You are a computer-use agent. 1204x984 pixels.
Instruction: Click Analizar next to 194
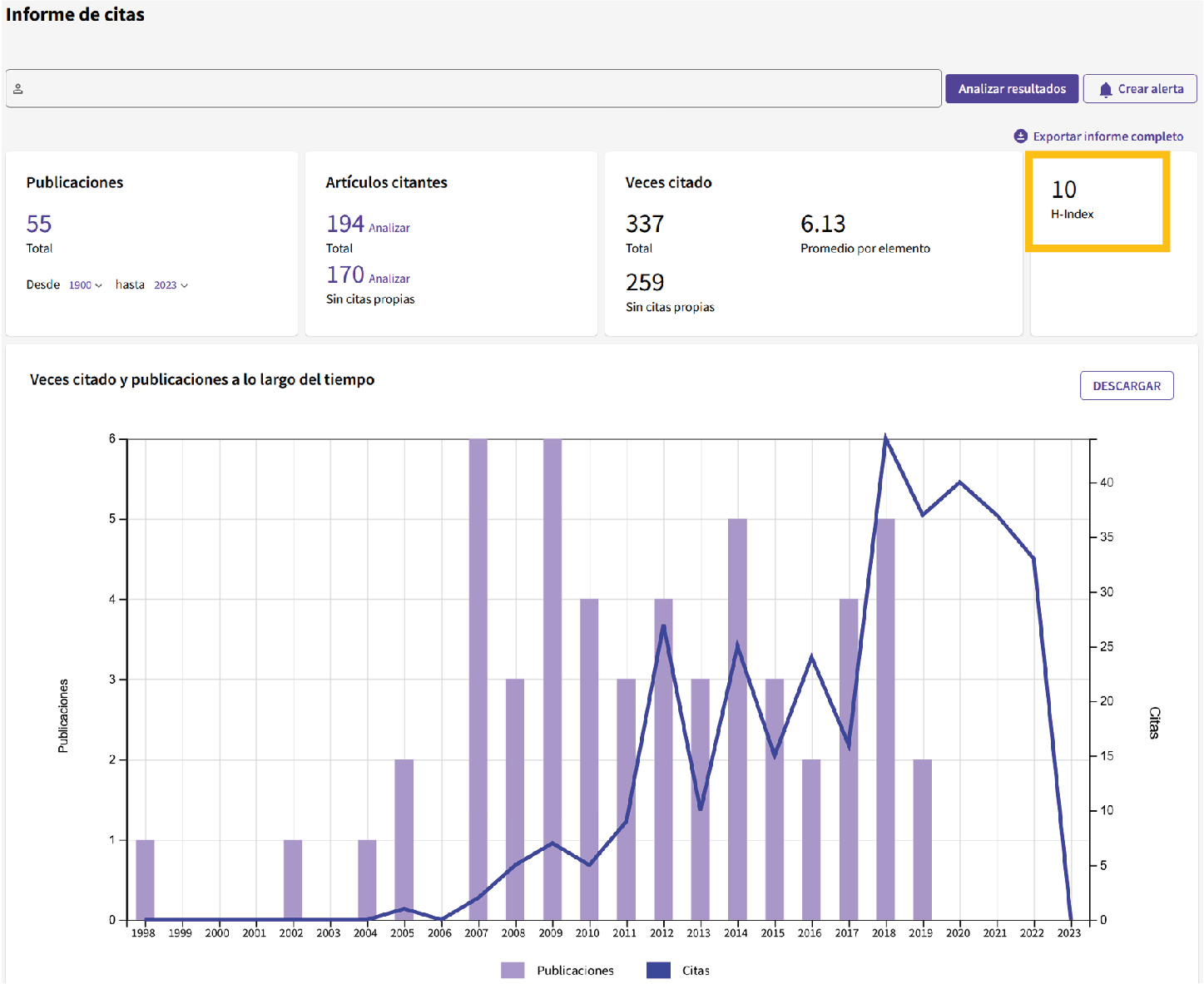pos(389,228)
